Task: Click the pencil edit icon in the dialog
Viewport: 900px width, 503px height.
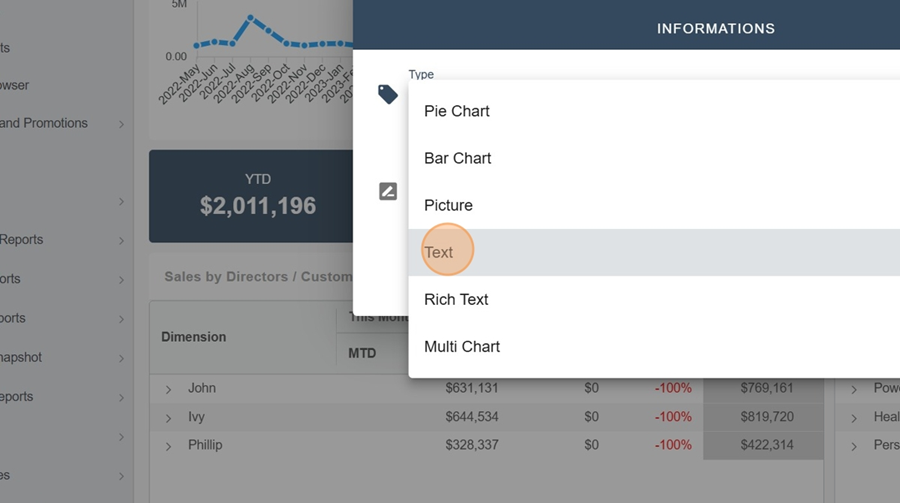Action: (388, 191)
